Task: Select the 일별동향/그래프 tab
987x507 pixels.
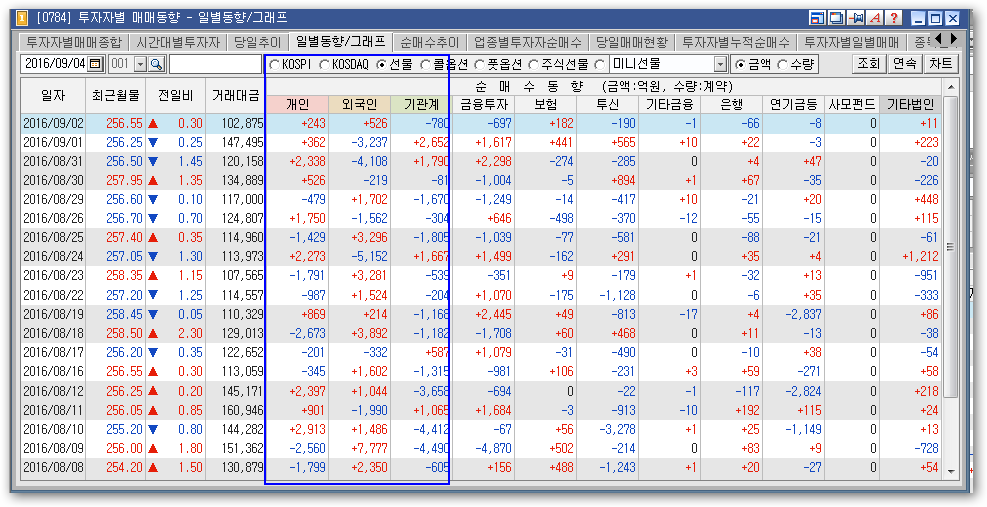Action: pyautogui.click(x=341, y=42)
